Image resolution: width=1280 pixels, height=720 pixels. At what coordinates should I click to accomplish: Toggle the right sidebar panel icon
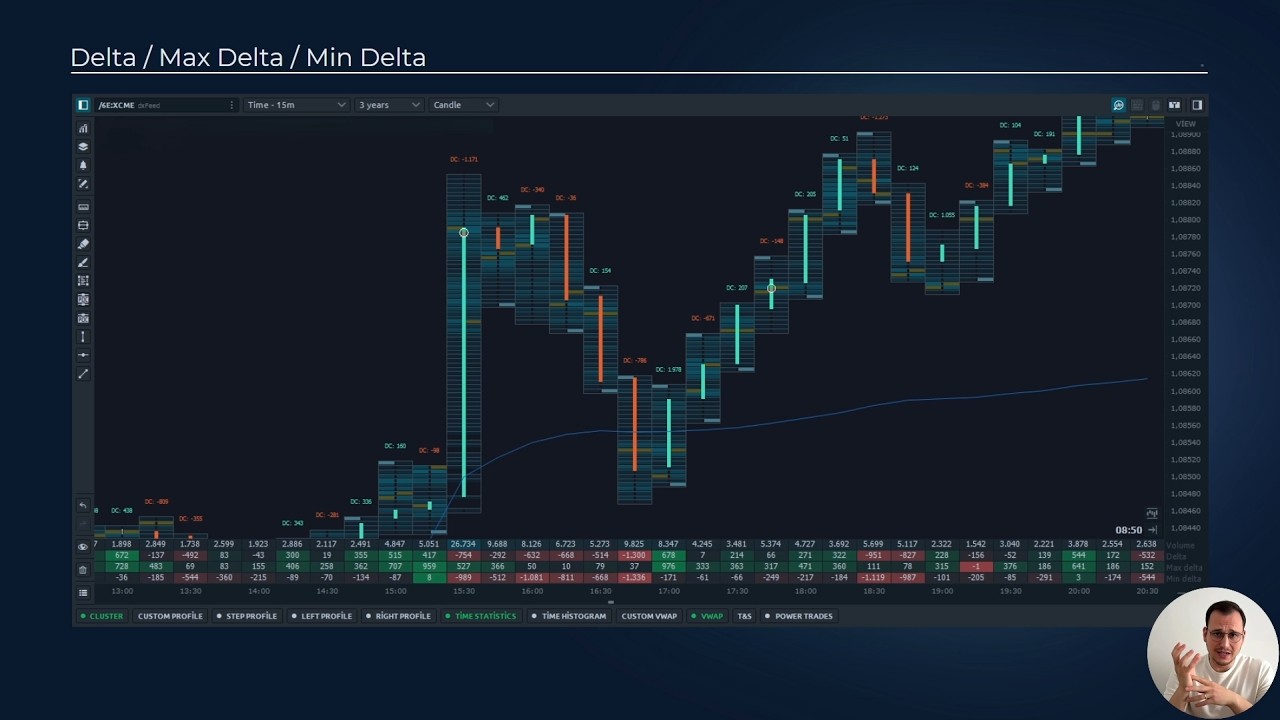point(1197,105)
